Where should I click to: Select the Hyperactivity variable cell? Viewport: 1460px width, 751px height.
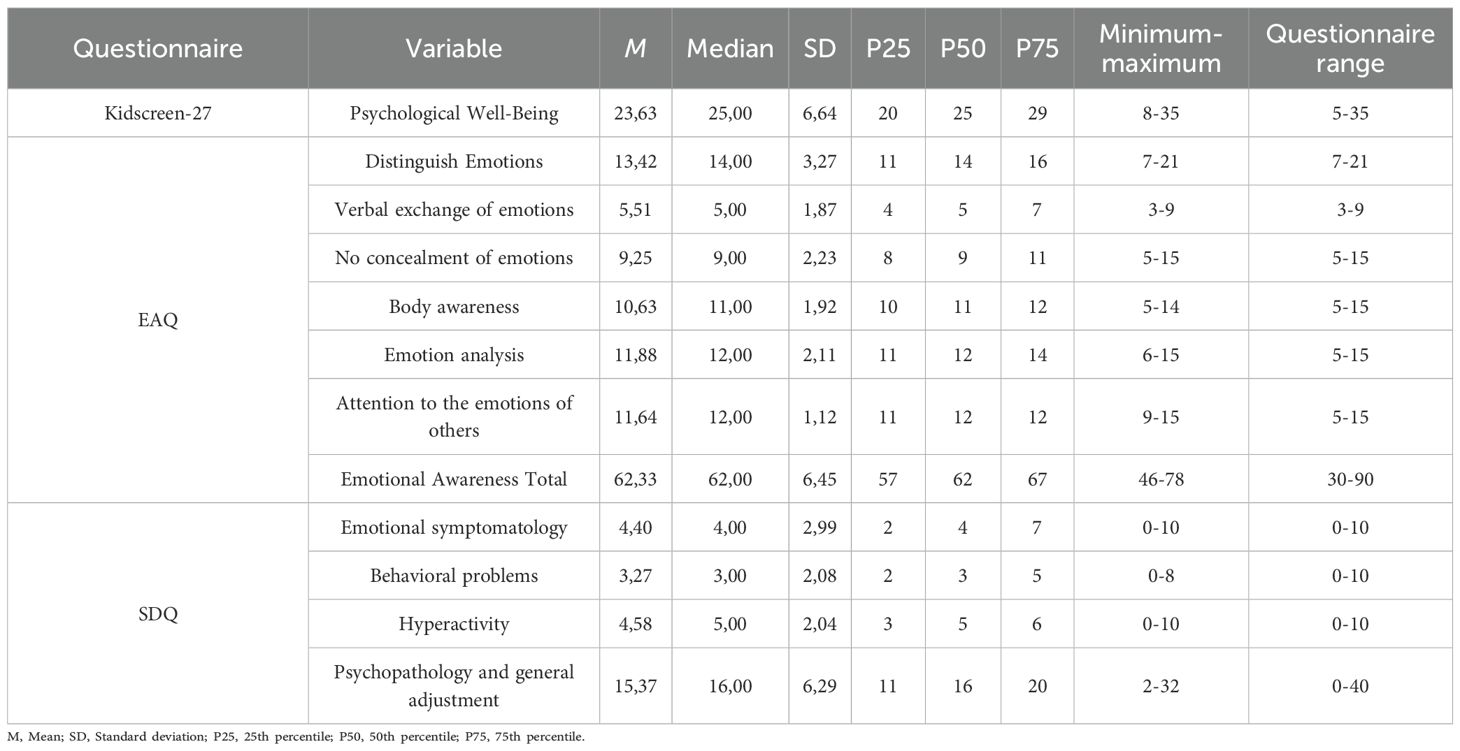(x=454, y=624)
